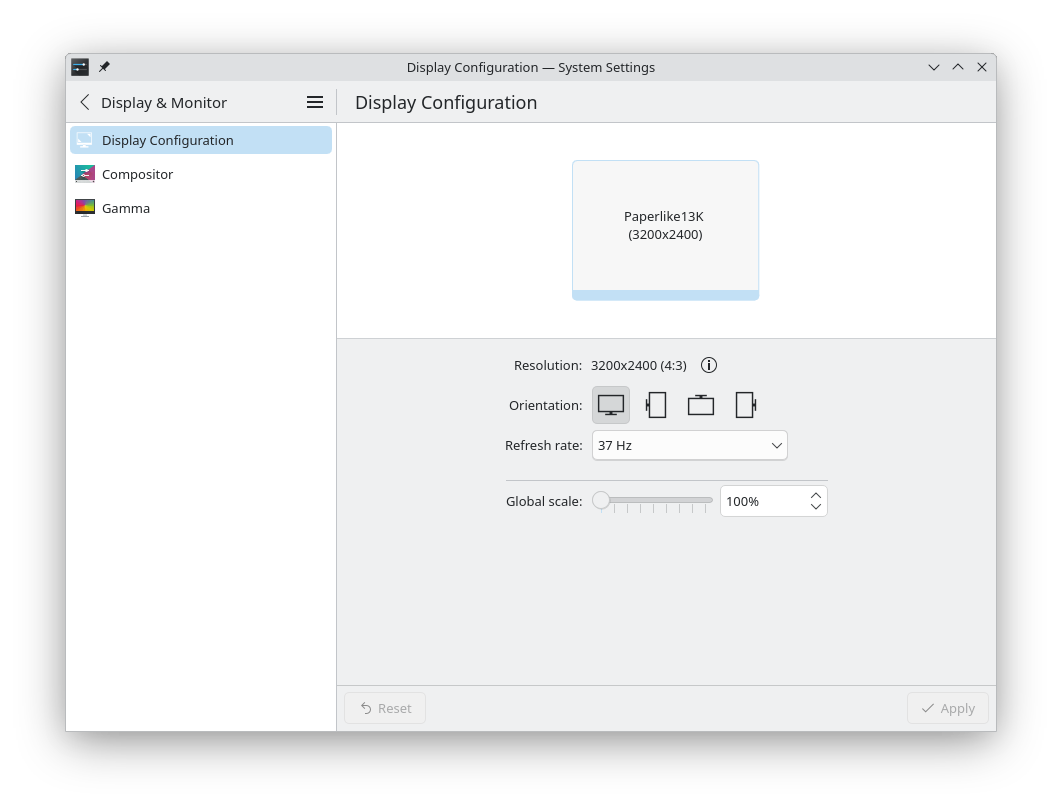This screenshot has width=1062, height=809.
Task: Click the 3200x2400 (4:3) resolution value
Action: coord(639,366)
